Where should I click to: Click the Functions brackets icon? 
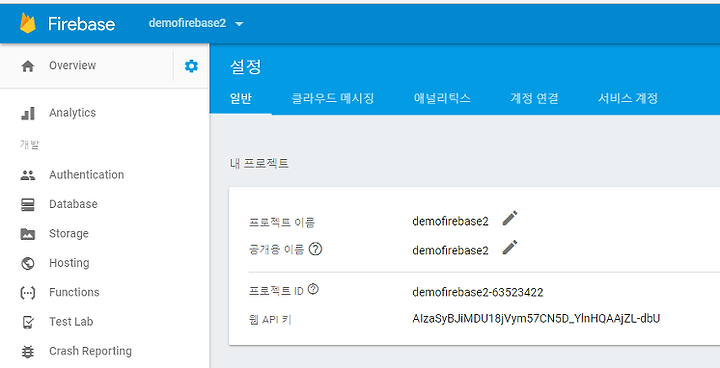coord(28,293)
